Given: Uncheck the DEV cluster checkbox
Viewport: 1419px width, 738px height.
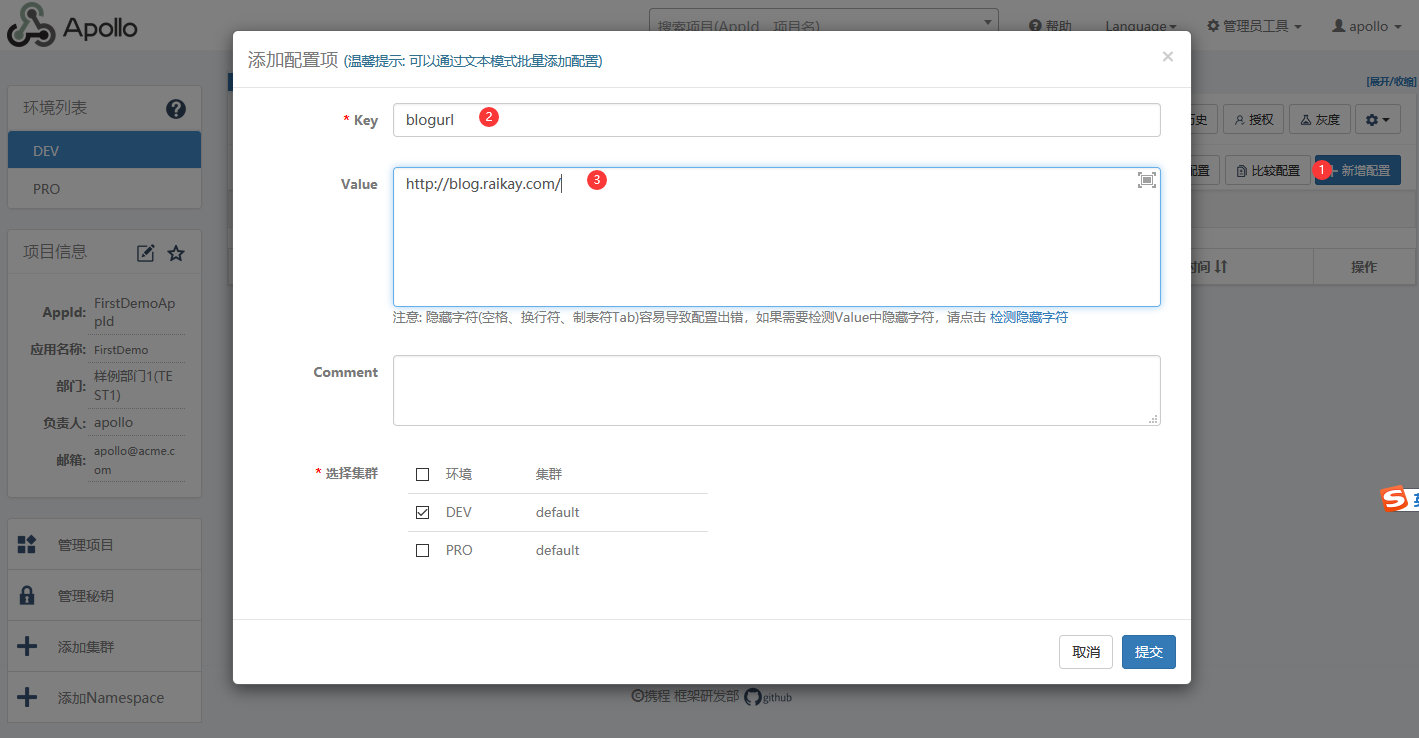Looking at the screenshot, I should [422, 512].
